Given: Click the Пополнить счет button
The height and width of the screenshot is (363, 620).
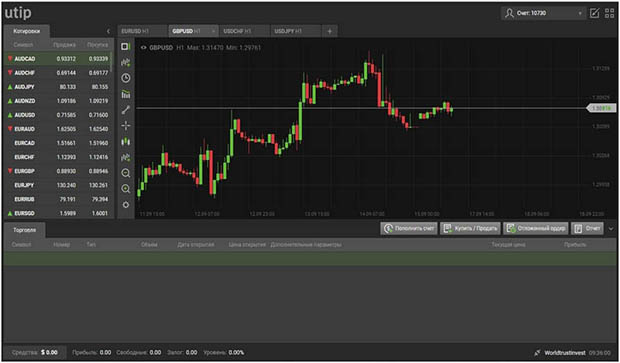Looking at the screenshot, I should pos(409,229).
